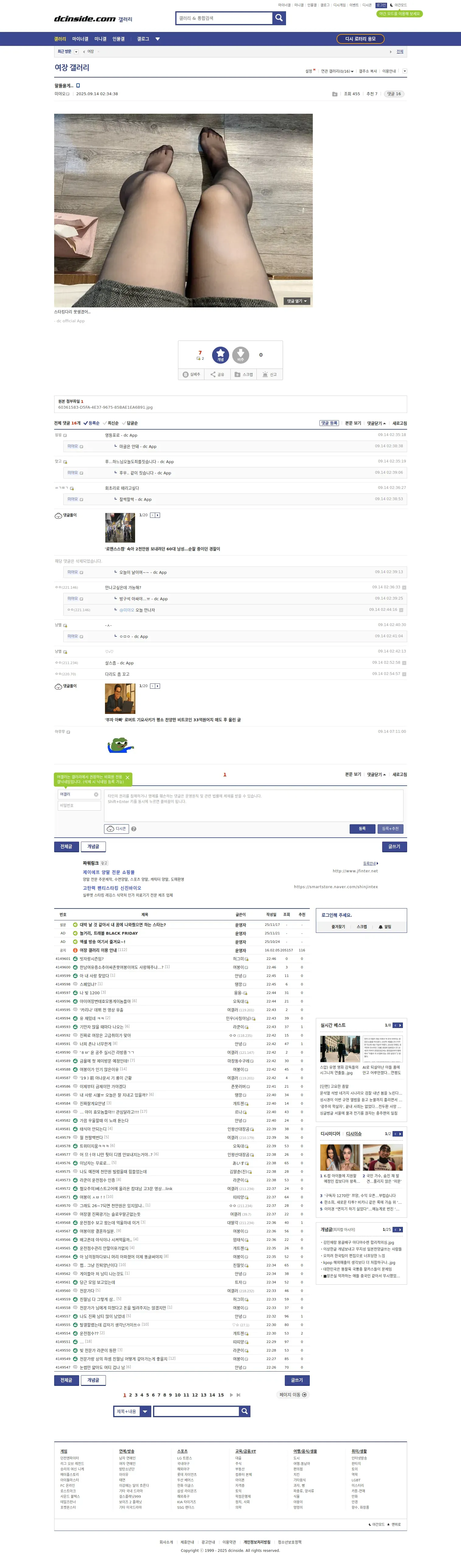Click the bottom search magnifier icon
This screenshot has width=461, height=1568.
(x=244, y=1411)
